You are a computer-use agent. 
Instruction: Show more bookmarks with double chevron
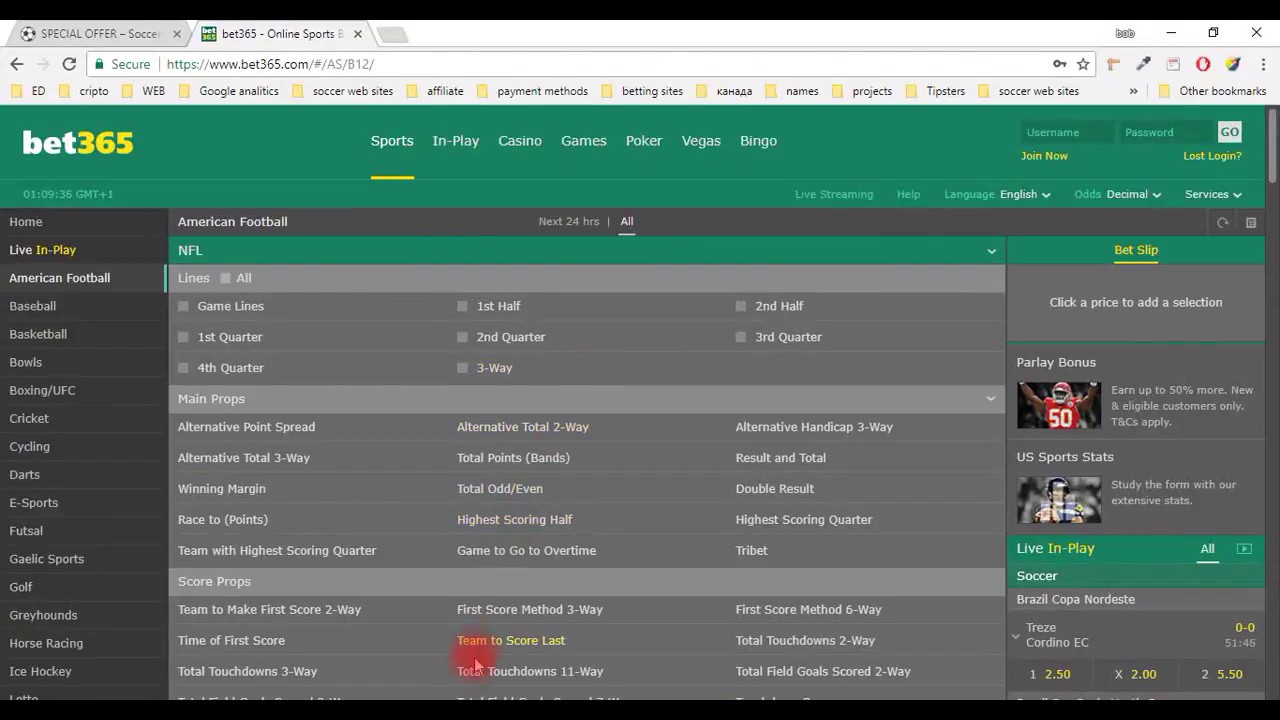pos(1133,91)
